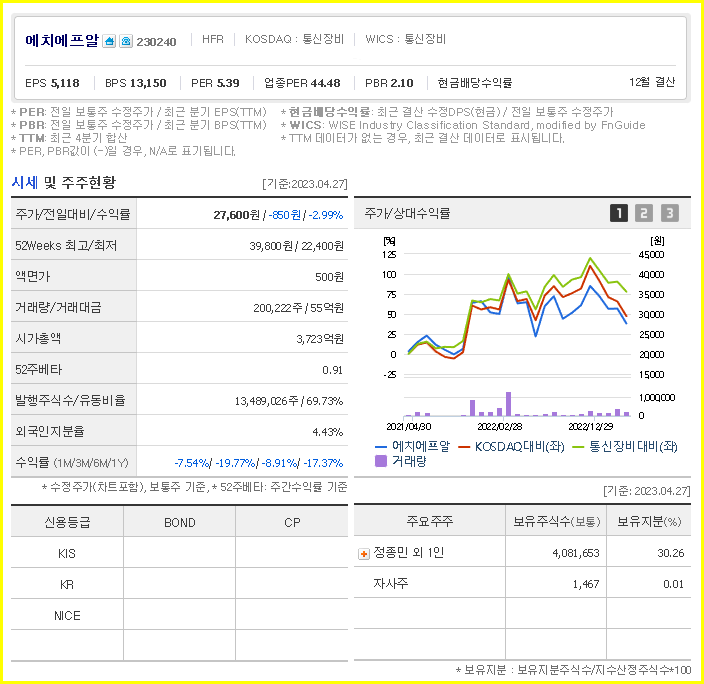Click the WICS : 통신장비 classification
This screenshot has height=684, width=704.
405,40
